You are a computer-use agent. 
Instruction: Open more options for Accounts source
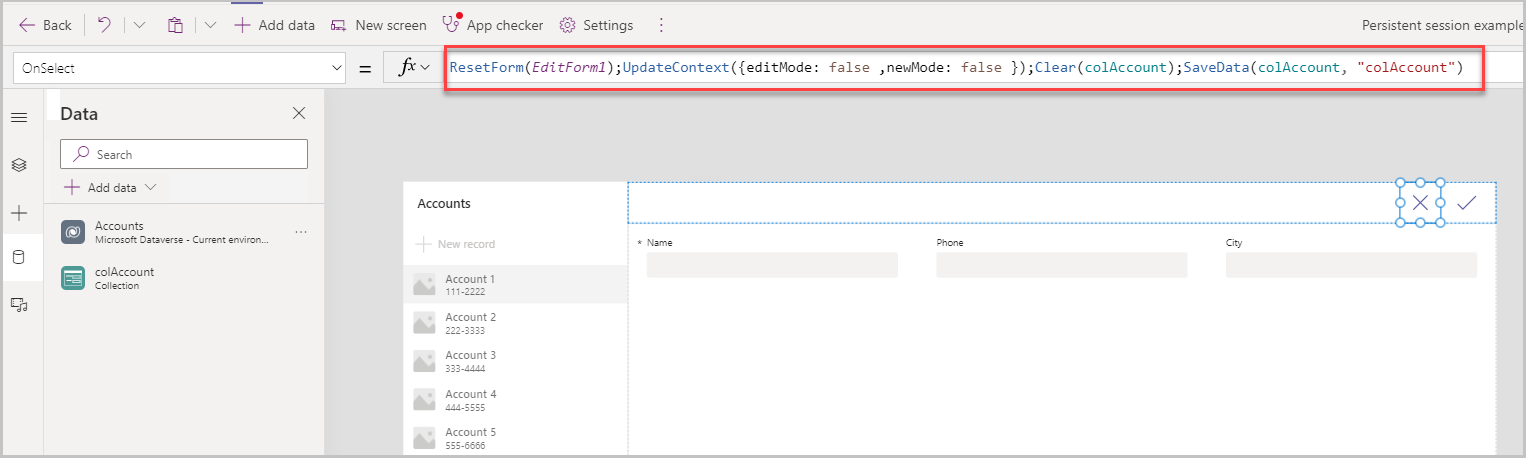click(301, 232)
